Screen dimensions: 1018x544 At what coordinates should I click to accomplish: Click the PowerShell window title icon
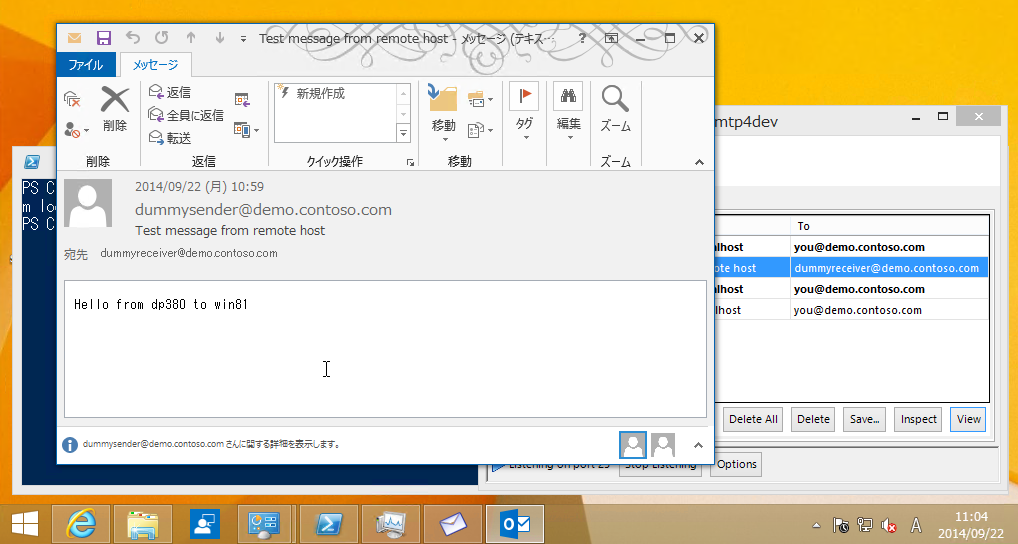coord(32,162)
